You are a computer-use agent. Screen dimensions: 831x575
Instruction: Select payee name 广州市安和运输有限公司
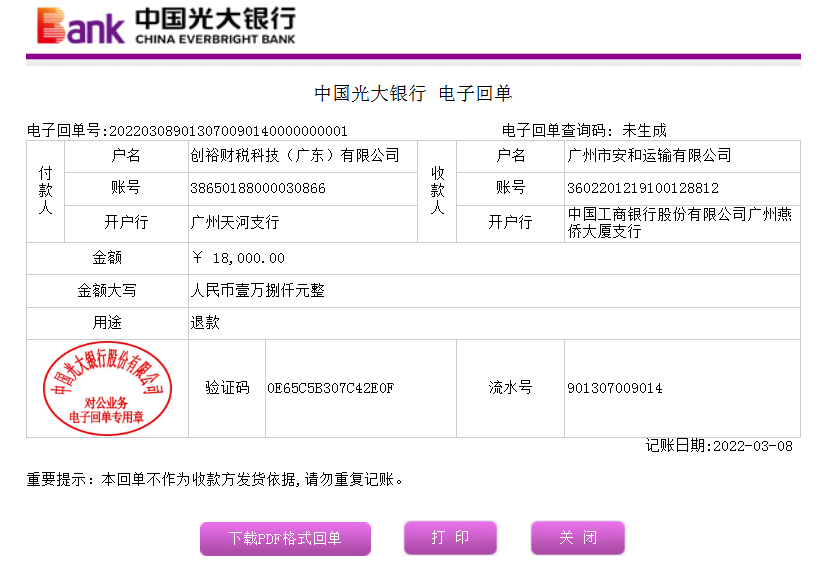649,156
